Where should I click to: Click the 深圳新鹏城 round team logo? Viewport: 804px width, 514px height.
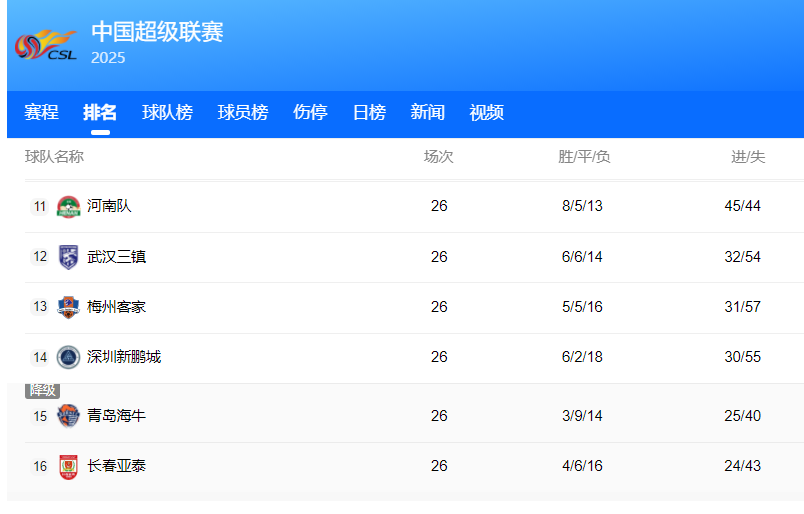[x=68, y=357]
